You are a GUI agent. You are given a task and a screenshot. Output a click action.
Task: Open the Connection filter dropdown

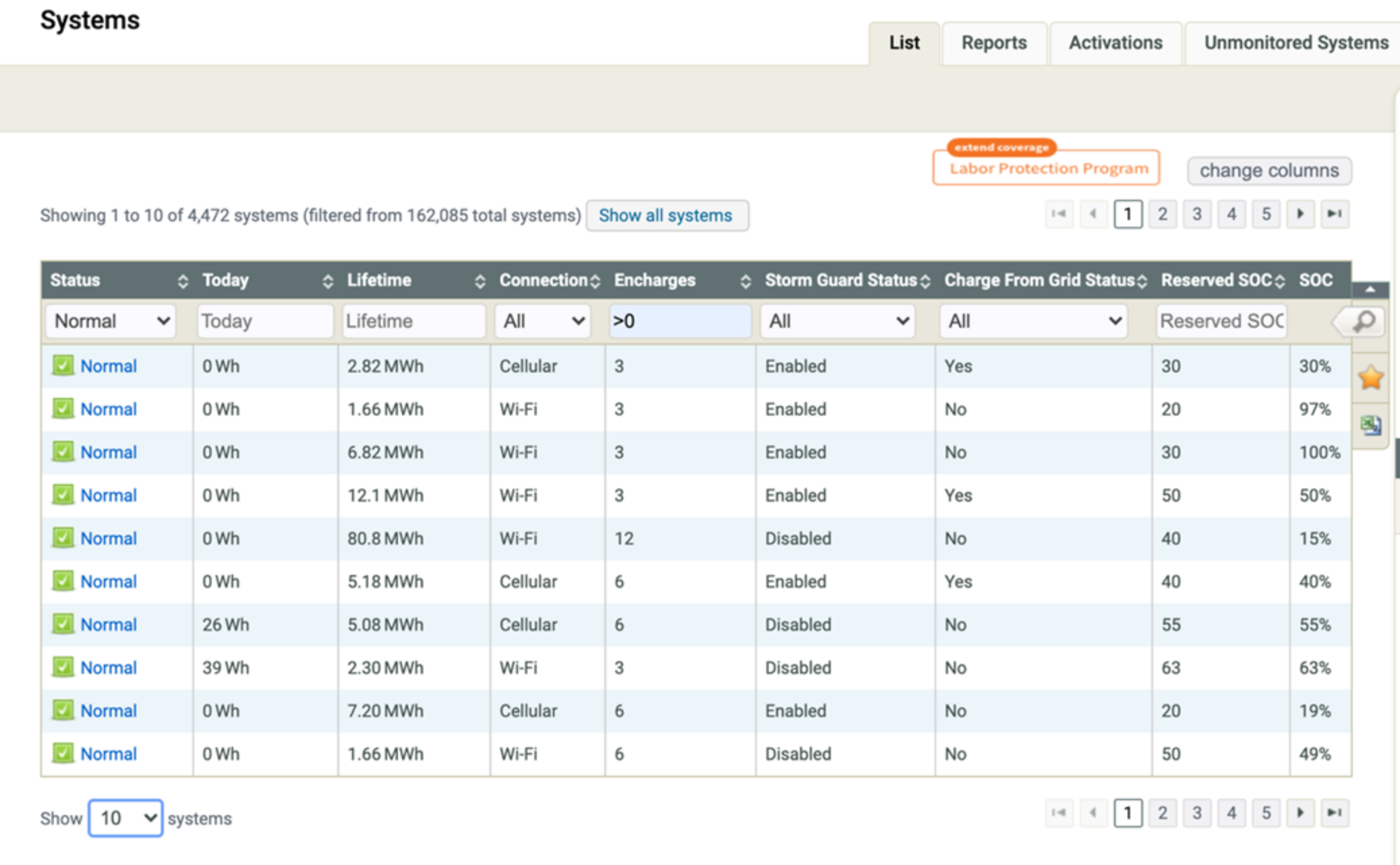tap(543, 321)
